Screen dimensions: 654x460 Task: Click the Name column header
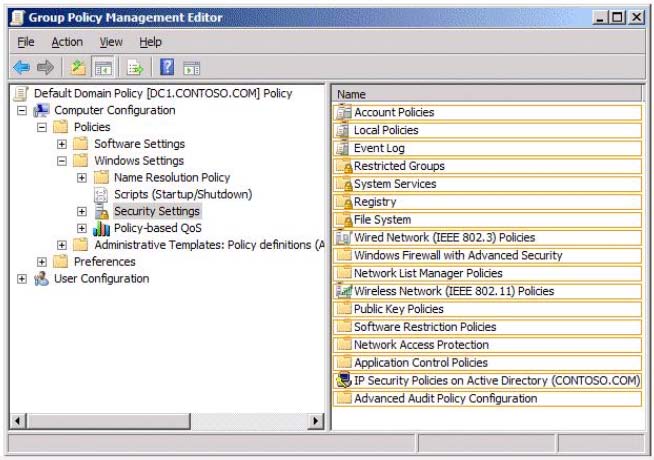pos(487,94)
